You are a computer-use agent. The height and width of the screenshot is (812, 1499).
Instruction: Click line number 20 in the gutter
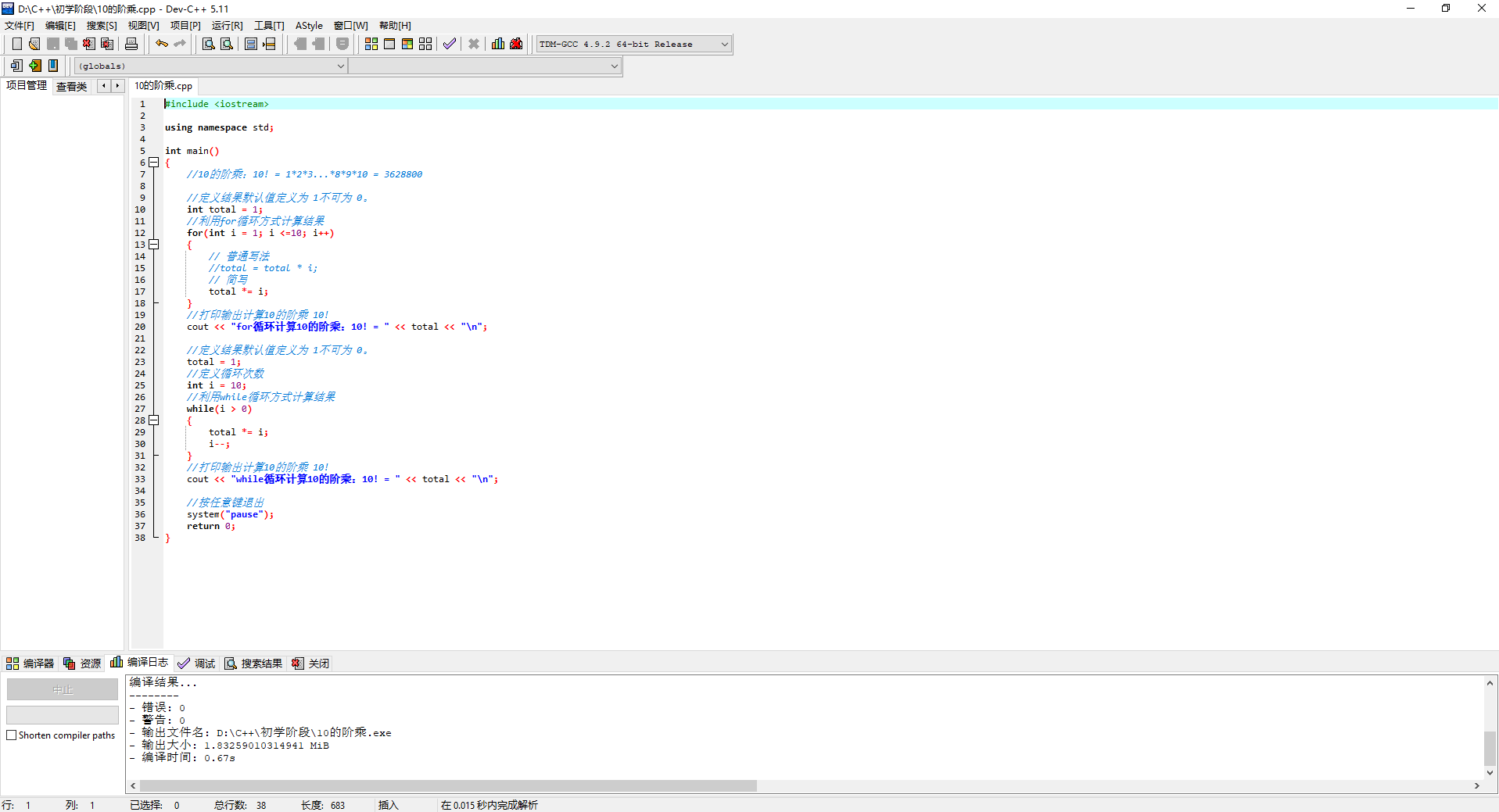(x=140, y=327)
